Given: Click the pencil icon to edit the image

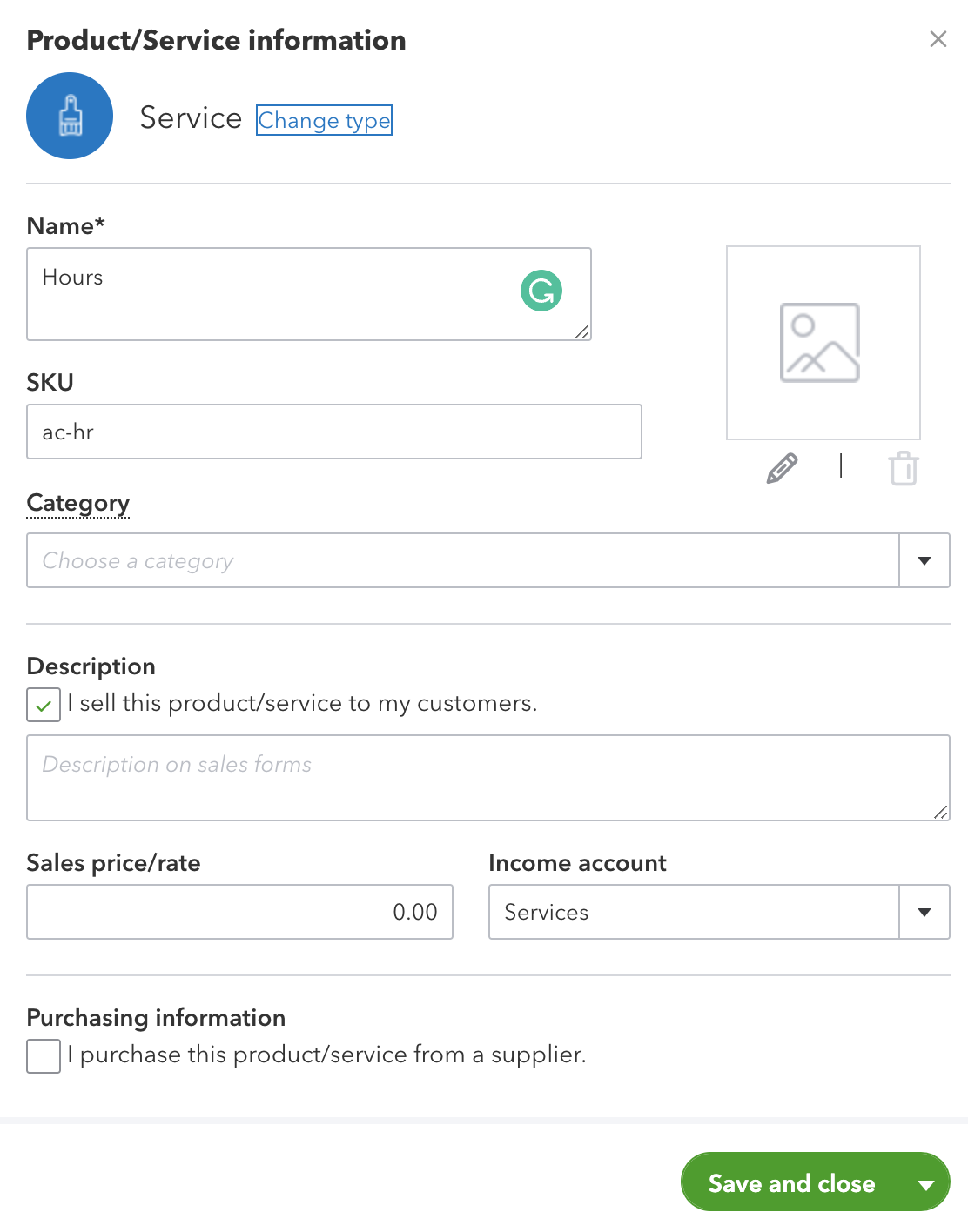Looking at the screenshot, I should pos(780,468).
